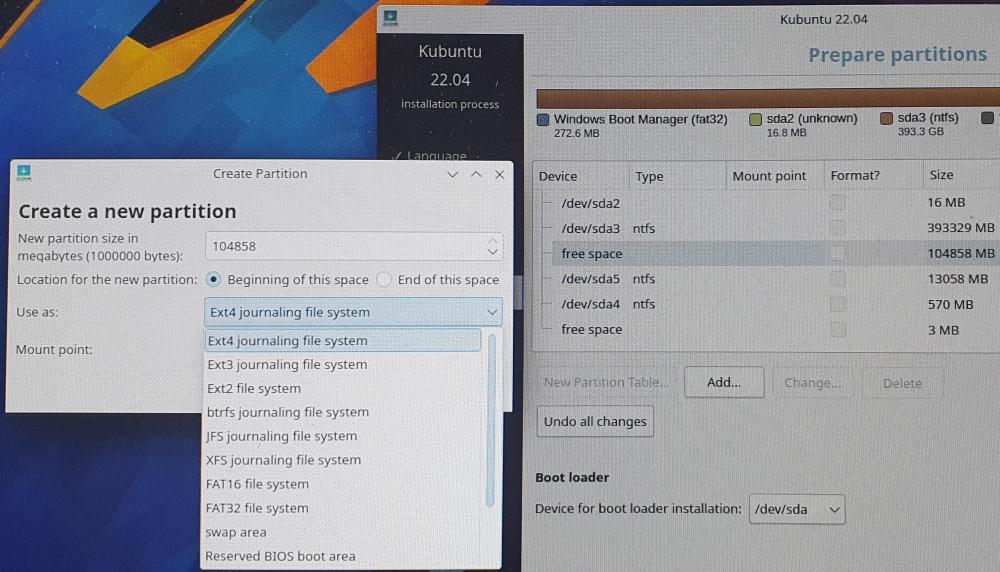Choose FAT16 file system from list
Image resolution: width=1000 pixels, height=572 pixels.
point(343,484)
